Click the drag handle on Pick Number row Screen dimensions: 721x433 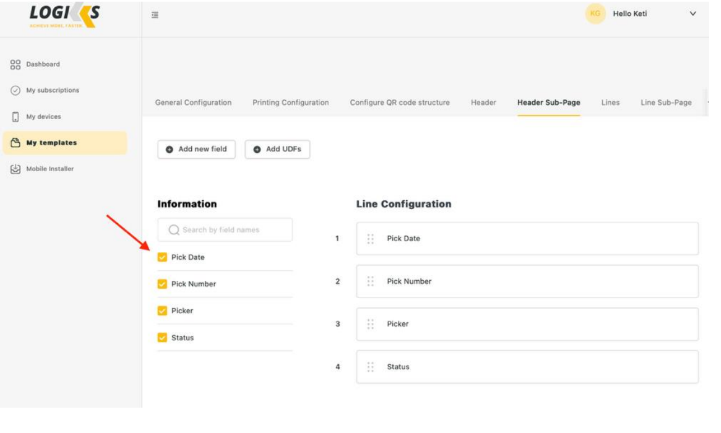coord(370,282)
